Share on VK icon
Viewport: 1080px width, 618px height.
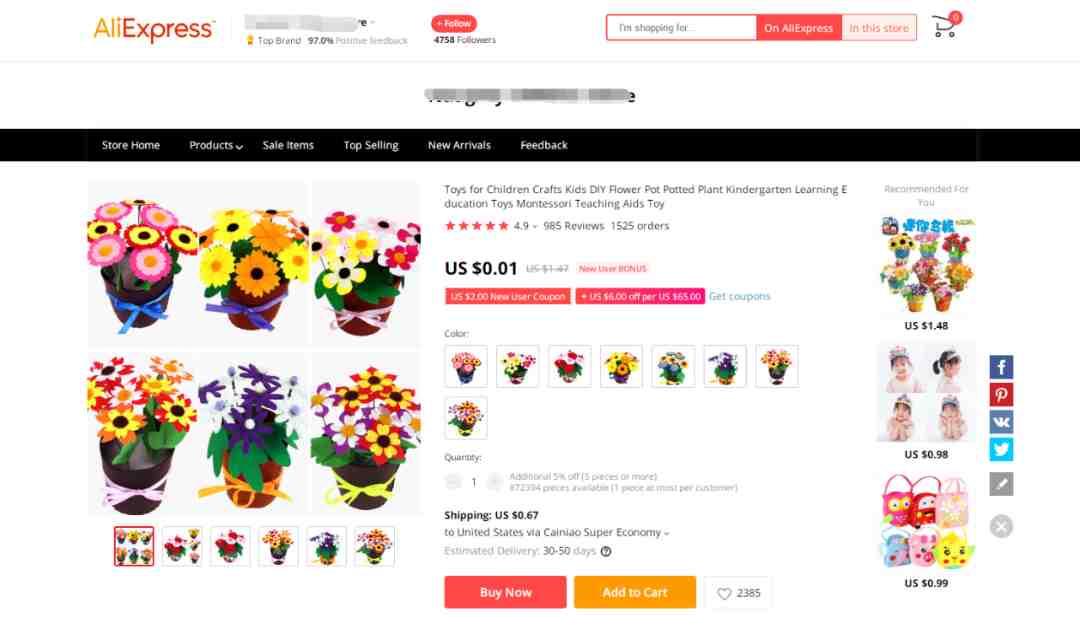click(x=1001, y=422)
